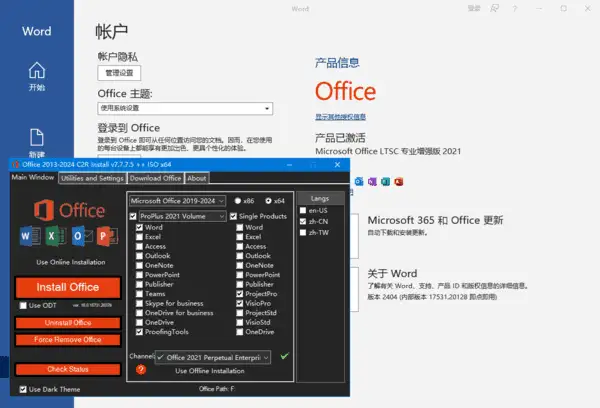600x408 pixels.
Task: Open the ProPlus 2021 Volume dropdown
Action: pos(183,216)
